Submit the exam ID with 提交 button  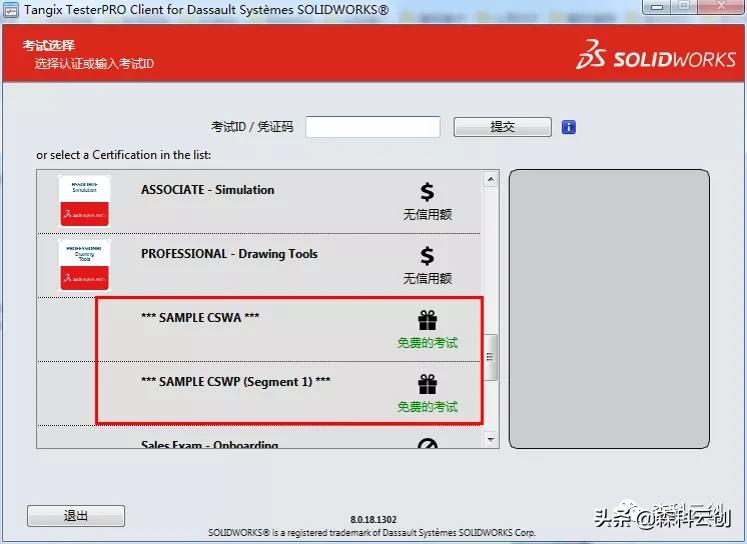coord(503,127)
